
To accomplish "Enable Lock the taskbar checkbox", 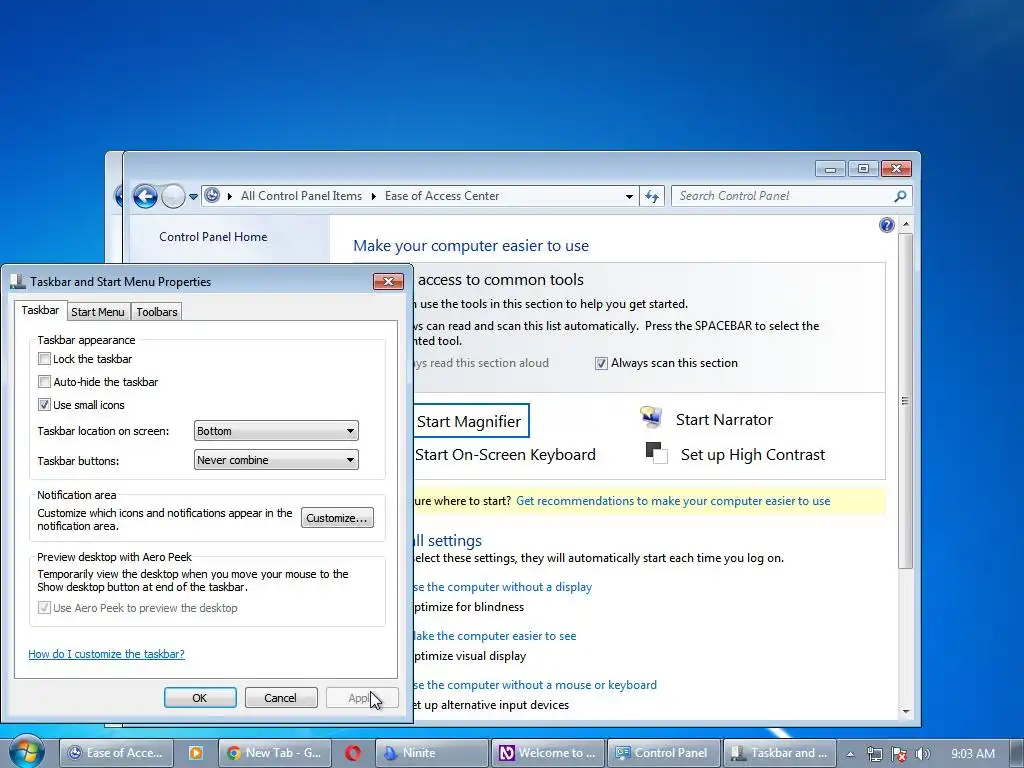I will tap(44, 359).
